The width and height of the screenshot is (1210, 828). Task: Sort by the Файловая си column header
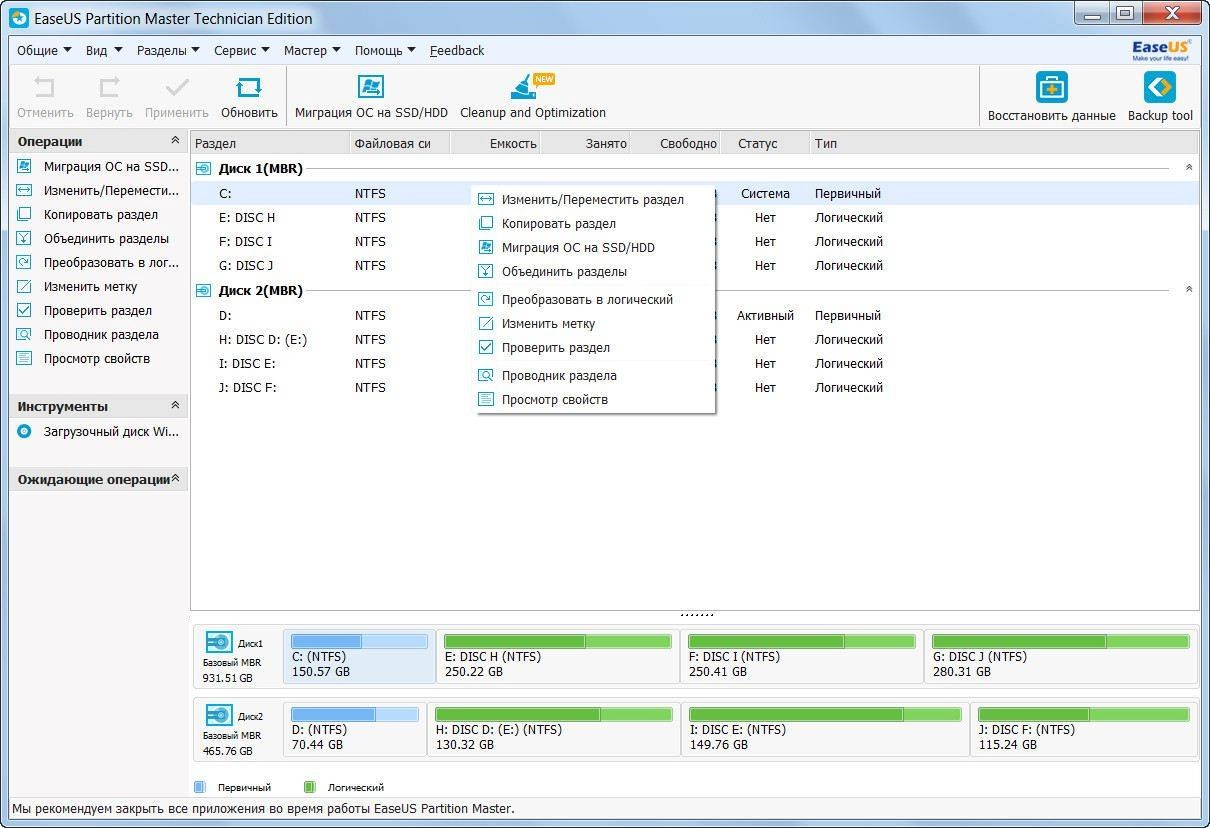[x=400, y=143]
